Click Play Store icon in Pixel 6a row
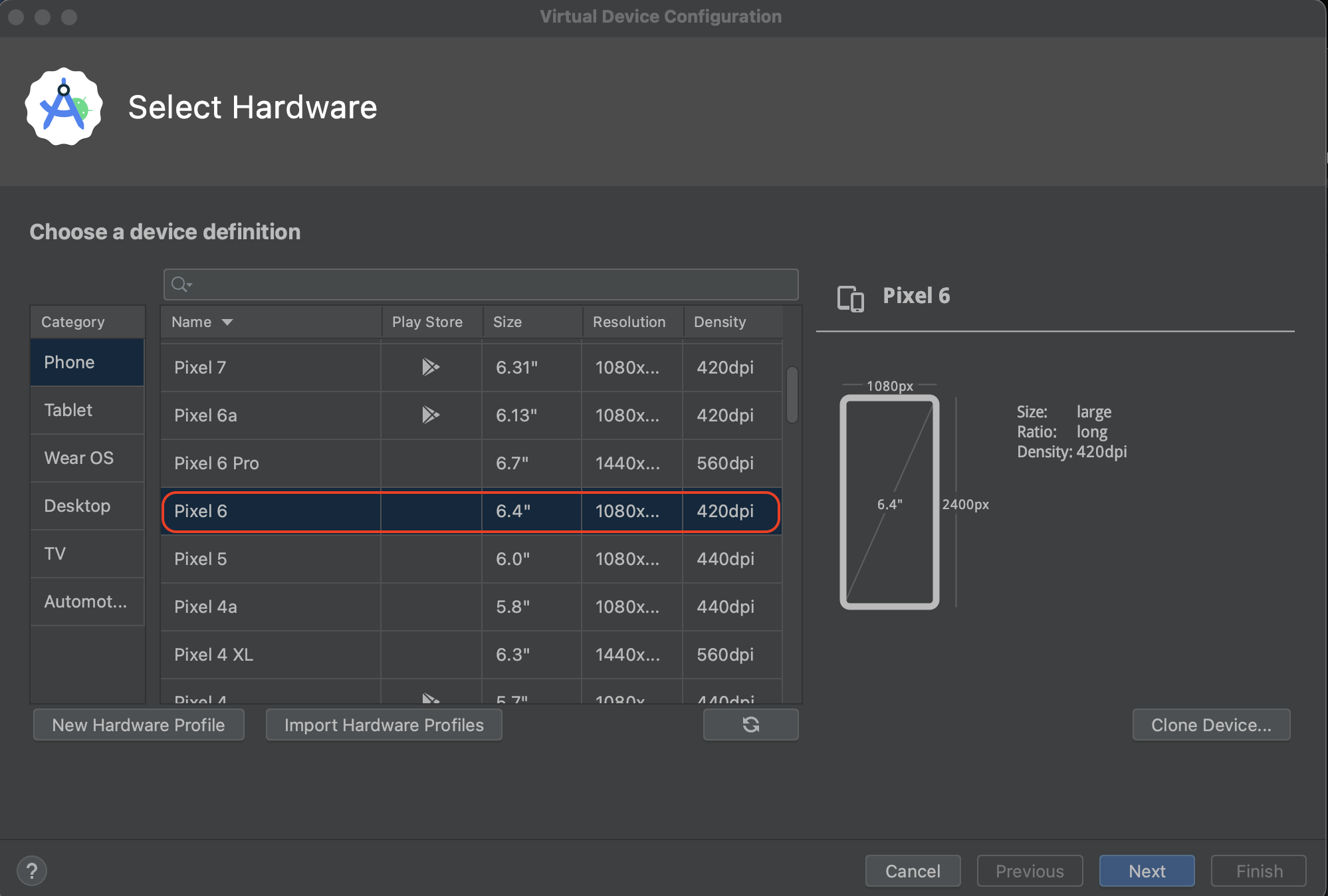 pyautogui.click(x=431, y=415)
